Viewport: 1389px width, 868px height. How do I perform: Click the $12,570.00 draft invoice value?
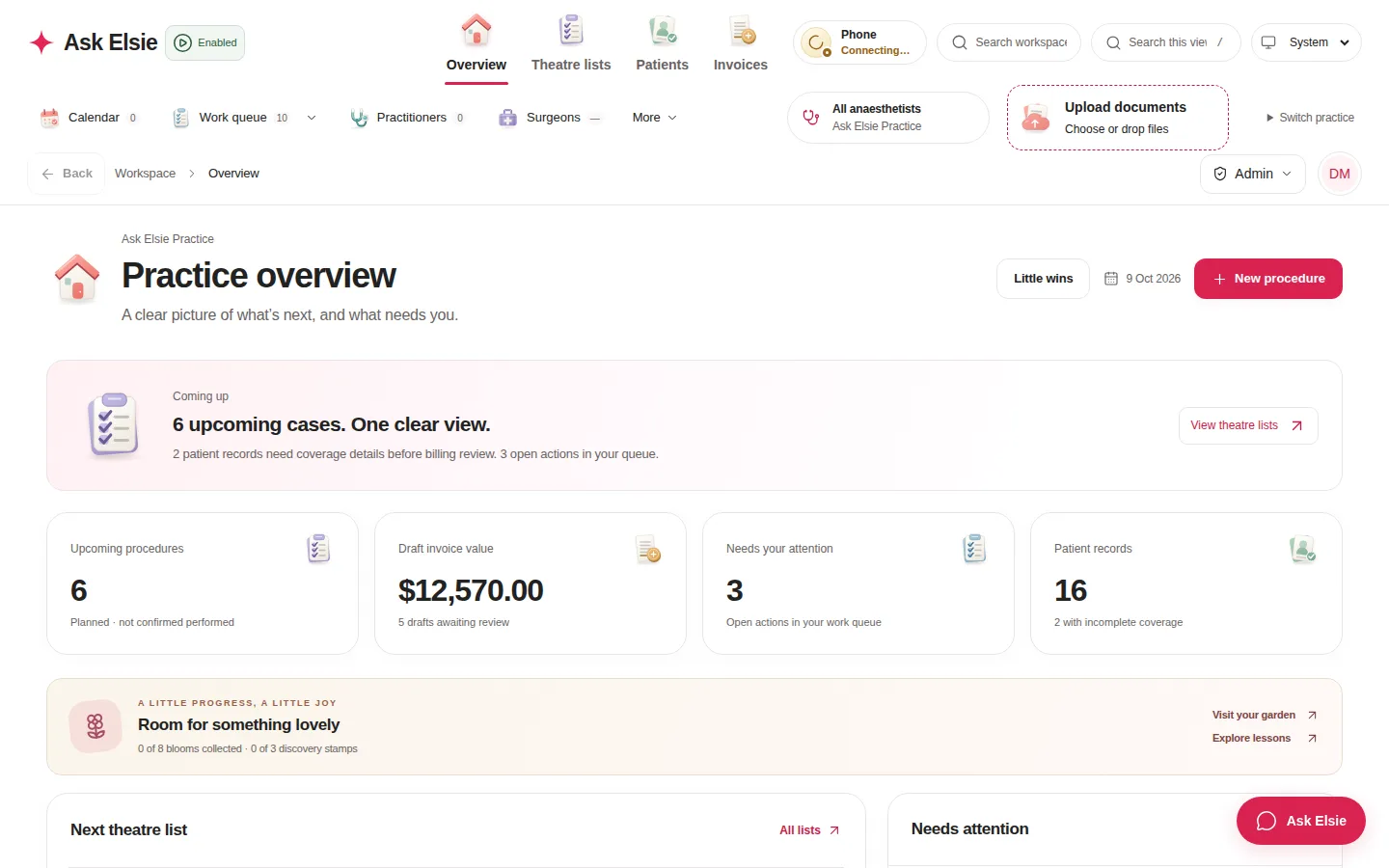[471, 590]
